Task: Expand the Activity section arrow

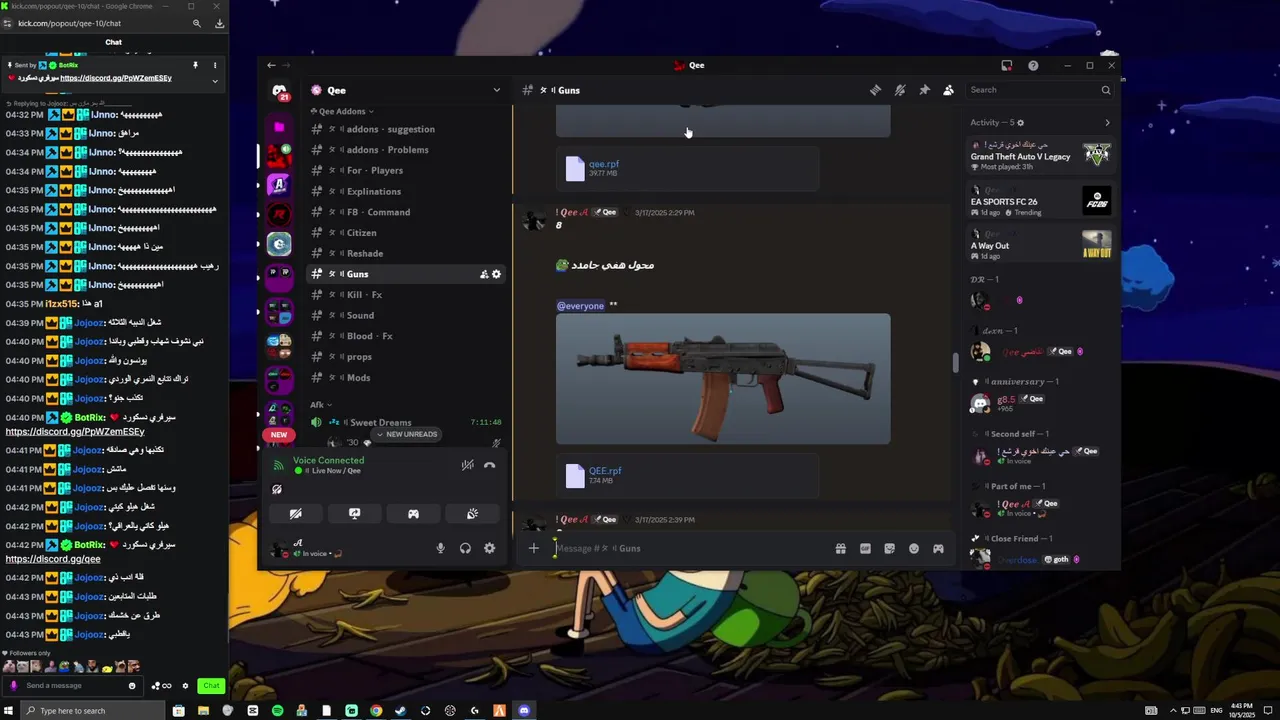Action: [1107, 123]
